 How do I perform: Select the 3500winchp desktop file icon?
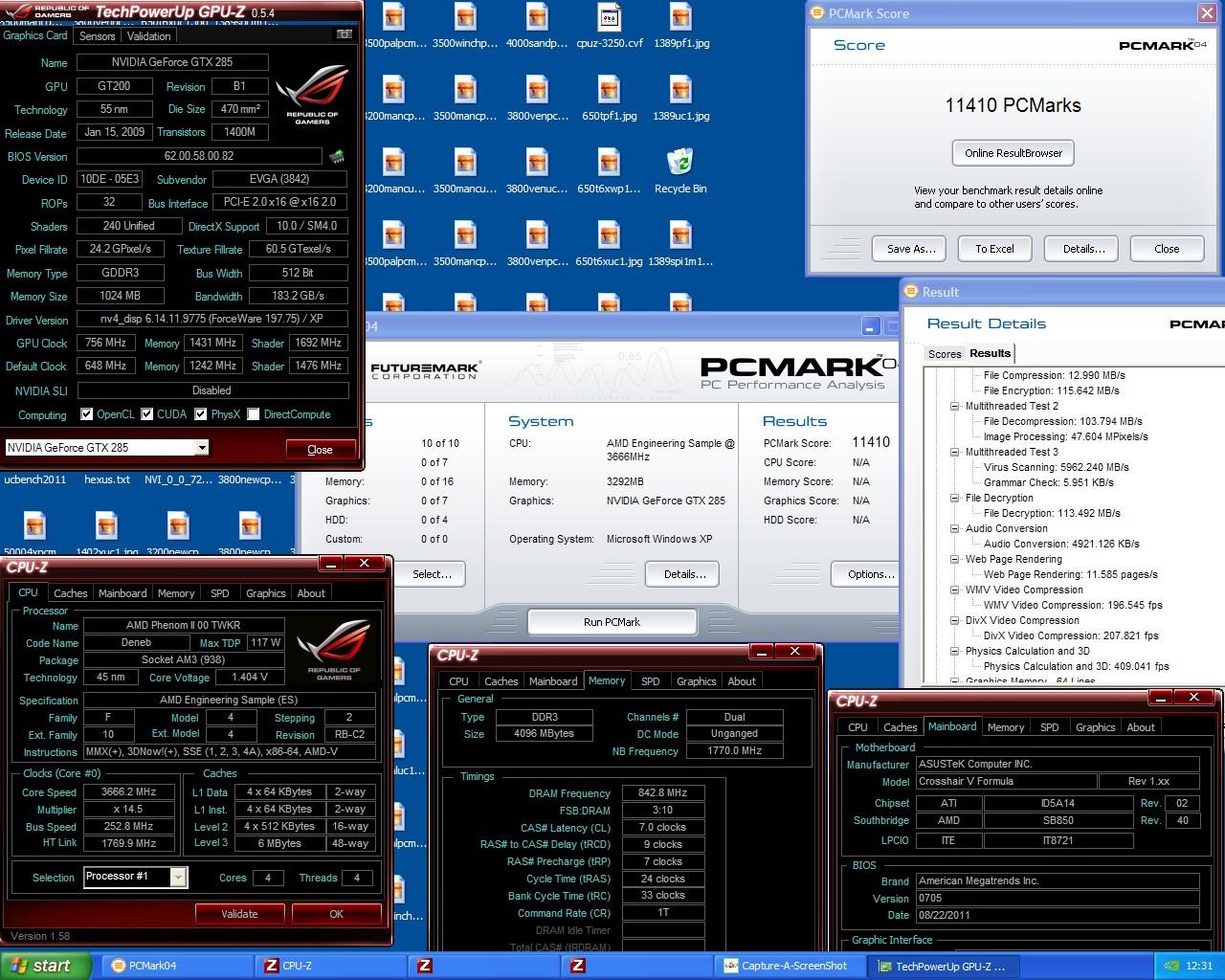point(465,27)
